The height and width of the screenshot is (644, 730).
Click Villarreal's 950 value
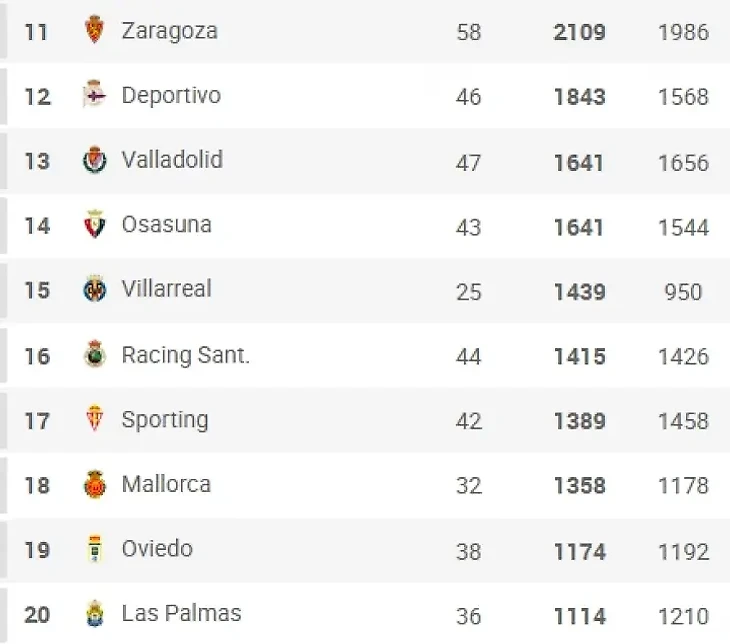coord(683,292)
